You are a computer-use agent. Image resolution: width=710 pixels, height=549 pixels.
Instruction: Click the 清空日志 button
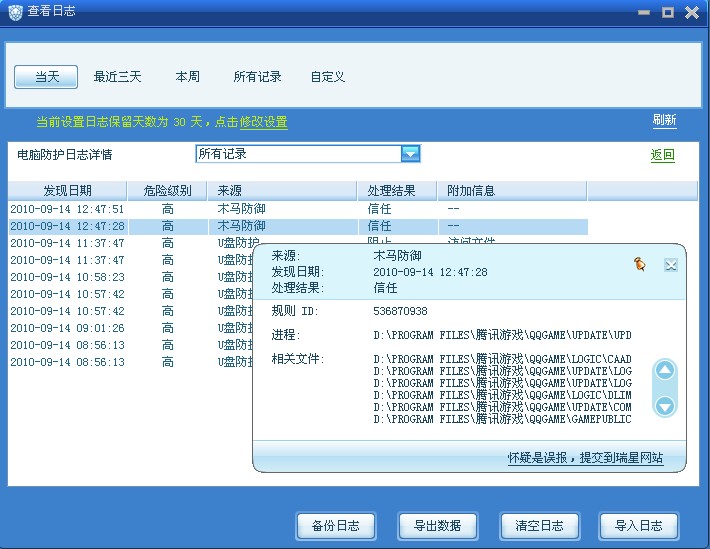tap(539, 525)
